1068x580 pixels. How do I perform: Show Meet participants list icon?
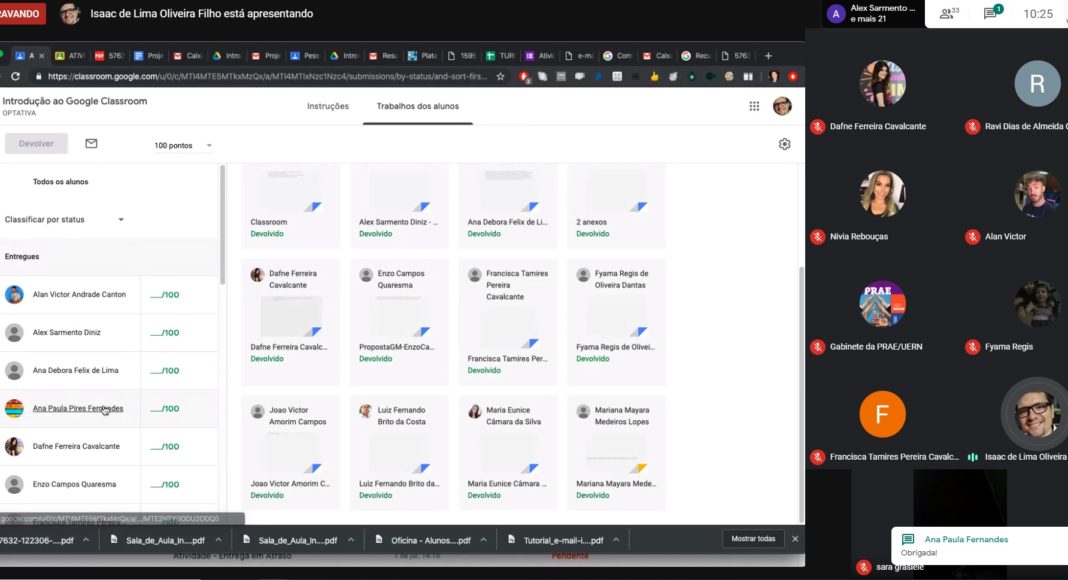pos(947,14)
